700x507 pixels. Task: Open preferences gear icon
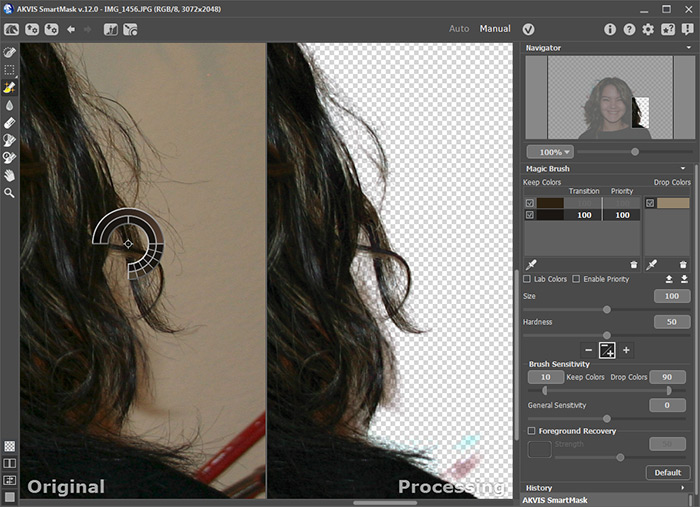click(x=648, y=29)
